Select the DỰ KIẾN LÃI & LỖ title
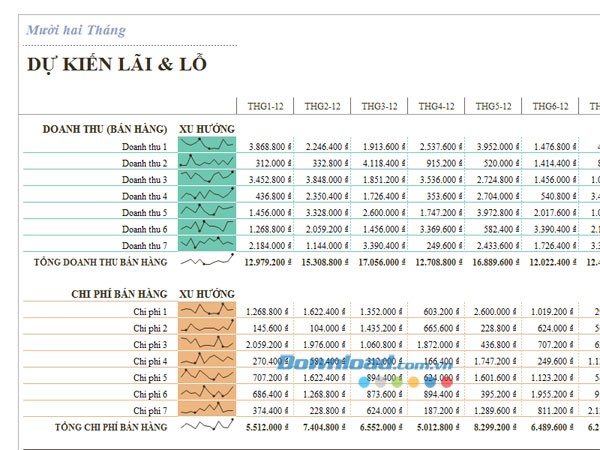Screen dimensions: 600x450 [x=117, y=65]
